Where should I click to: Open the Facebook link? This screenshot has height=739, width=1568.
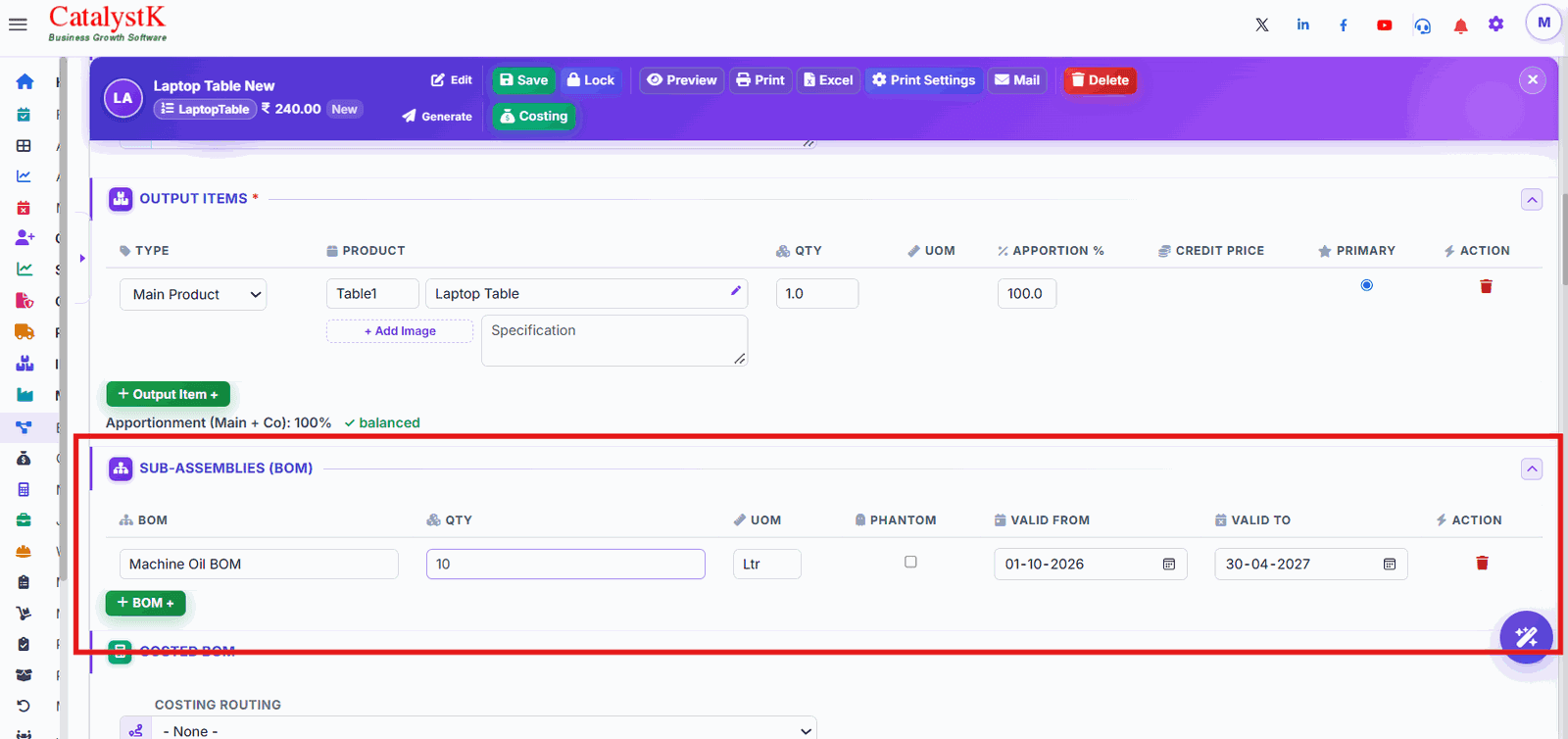pyautogui.click(x=1344, y=25)
